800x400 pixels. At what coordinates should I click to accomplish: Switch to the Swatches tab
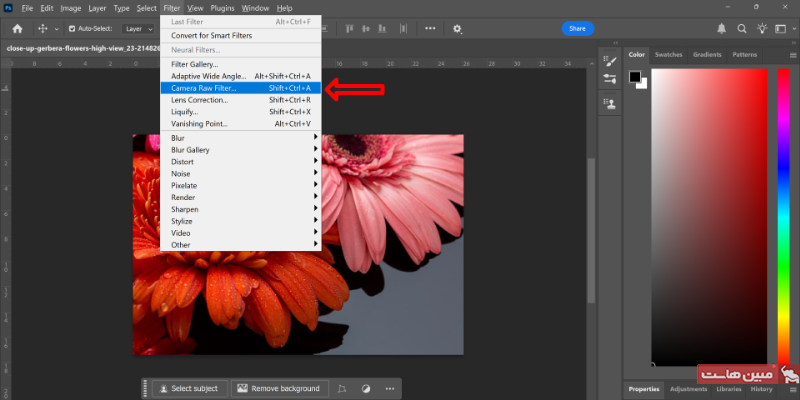coord(668,54)
